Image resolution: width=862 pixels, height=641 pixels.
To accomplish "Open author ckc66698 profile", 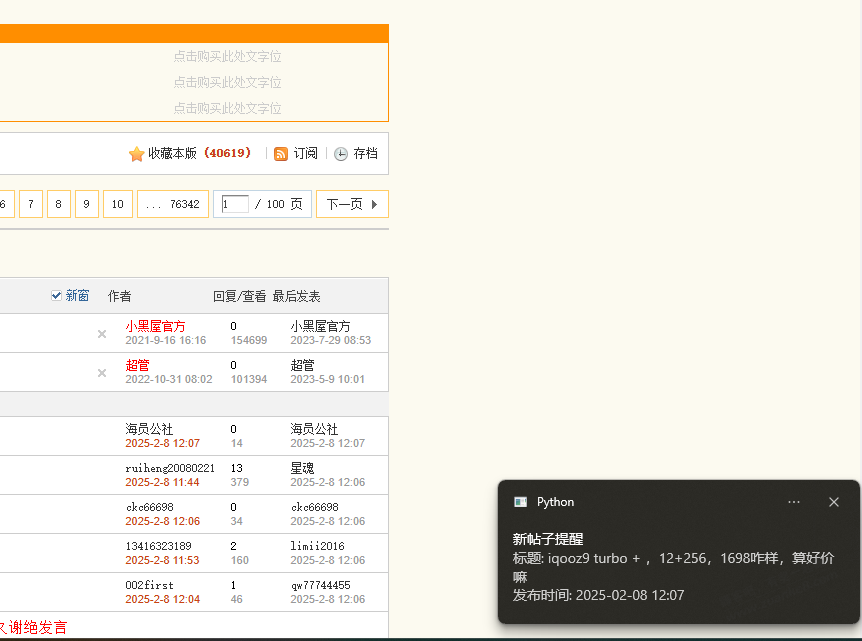I will tap(150, 507).
